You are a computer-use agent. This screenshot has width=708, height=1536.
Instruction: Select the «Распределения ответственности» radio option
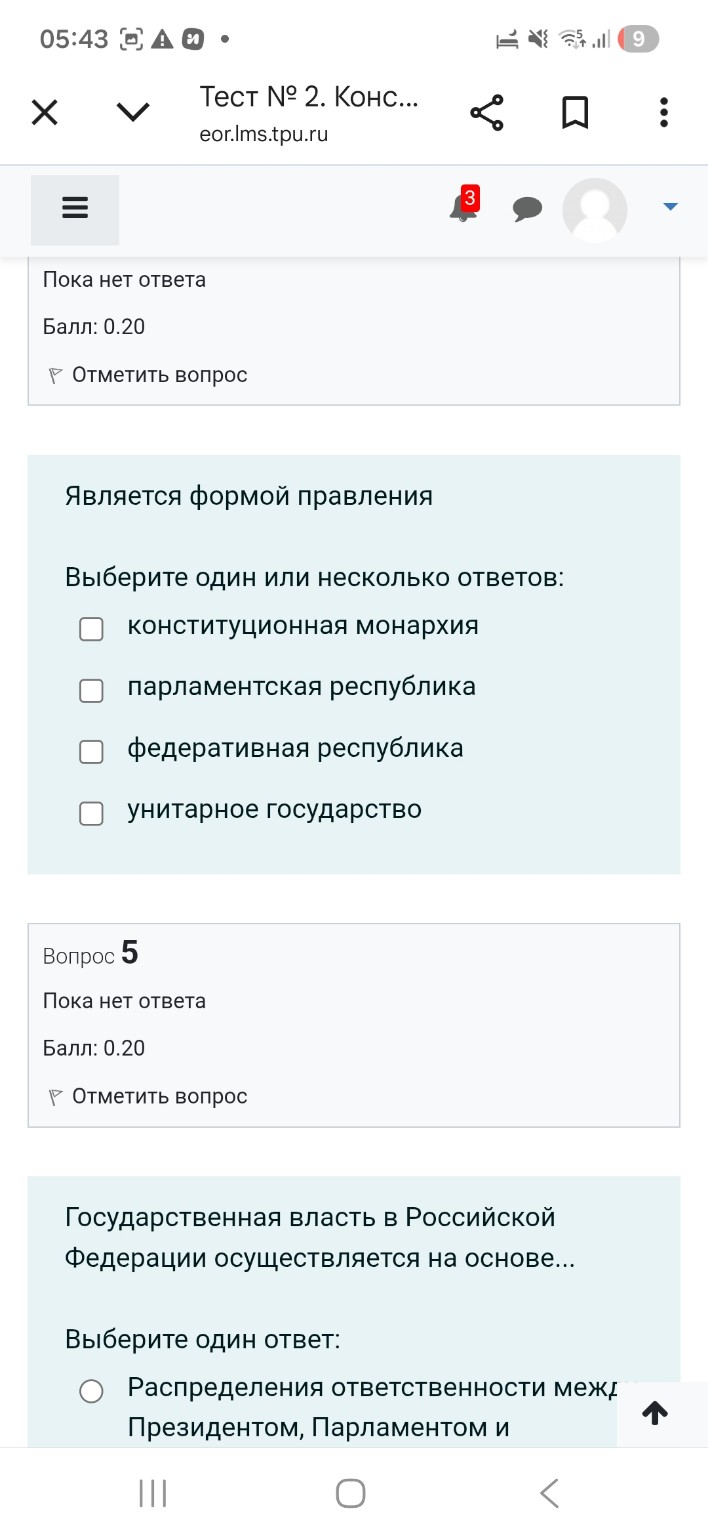click(91, 1390)
